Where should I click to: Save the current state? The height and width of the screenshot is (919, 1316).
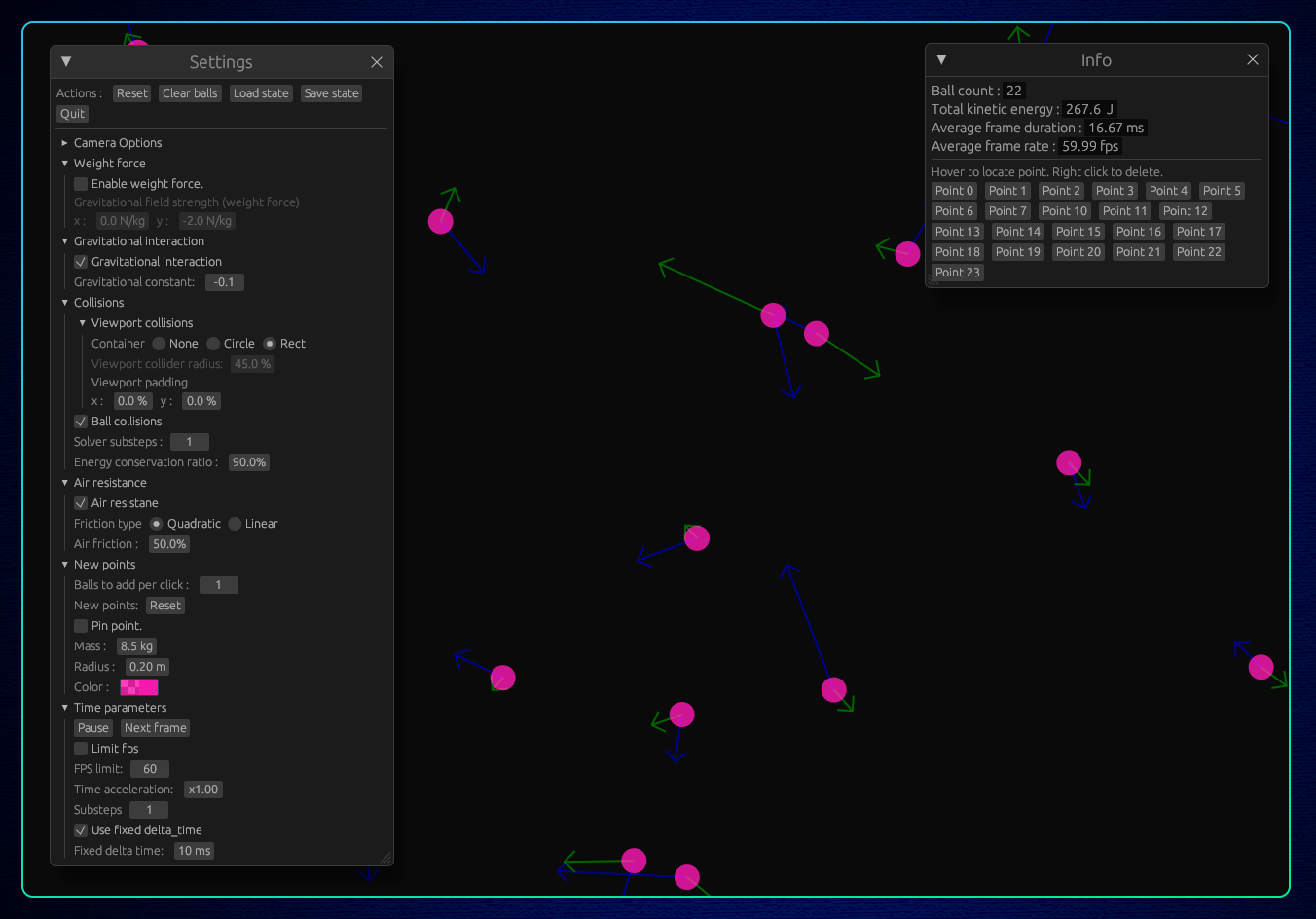331,92
